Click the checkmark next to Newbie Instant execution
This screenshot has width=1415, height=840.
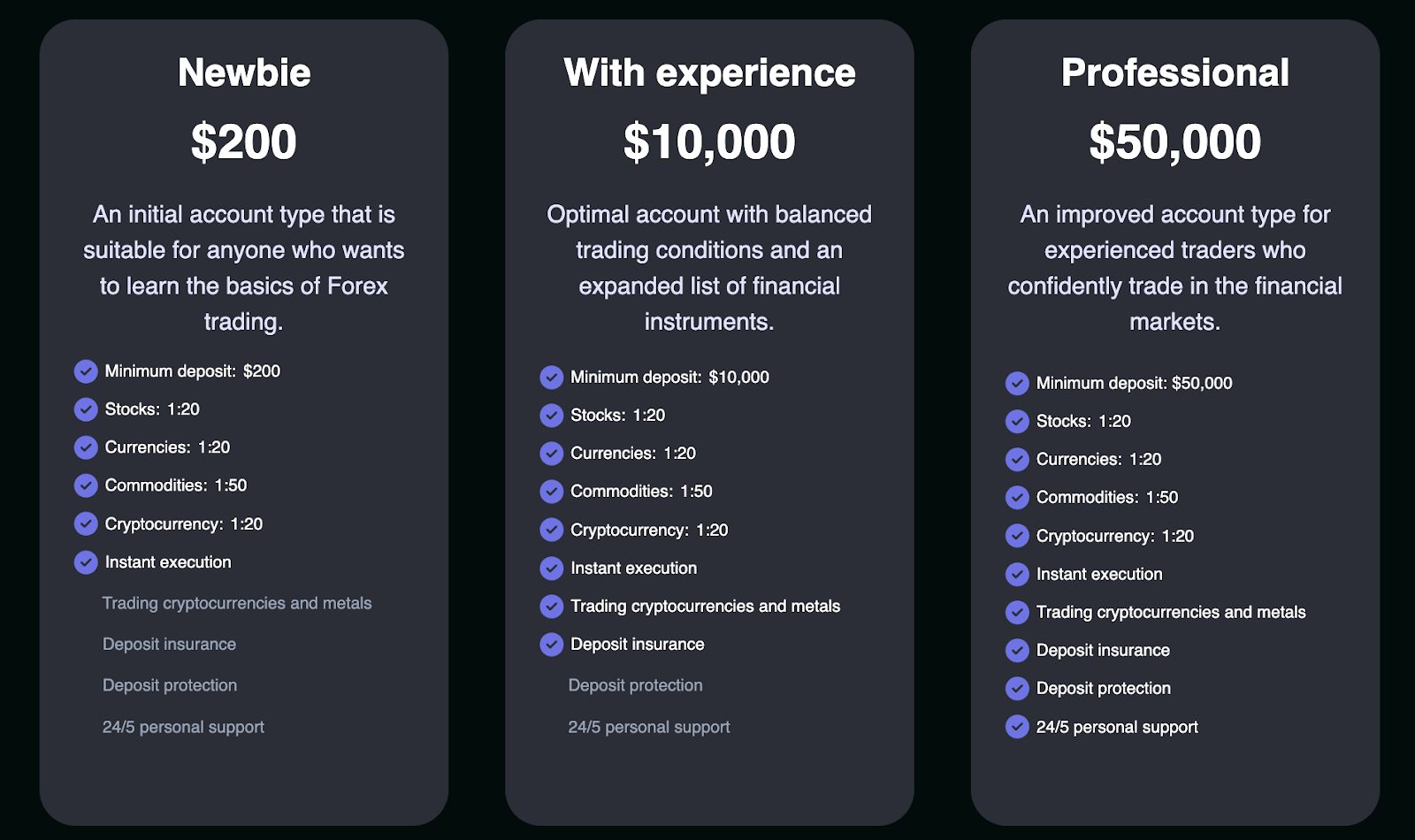click(86, 562)
